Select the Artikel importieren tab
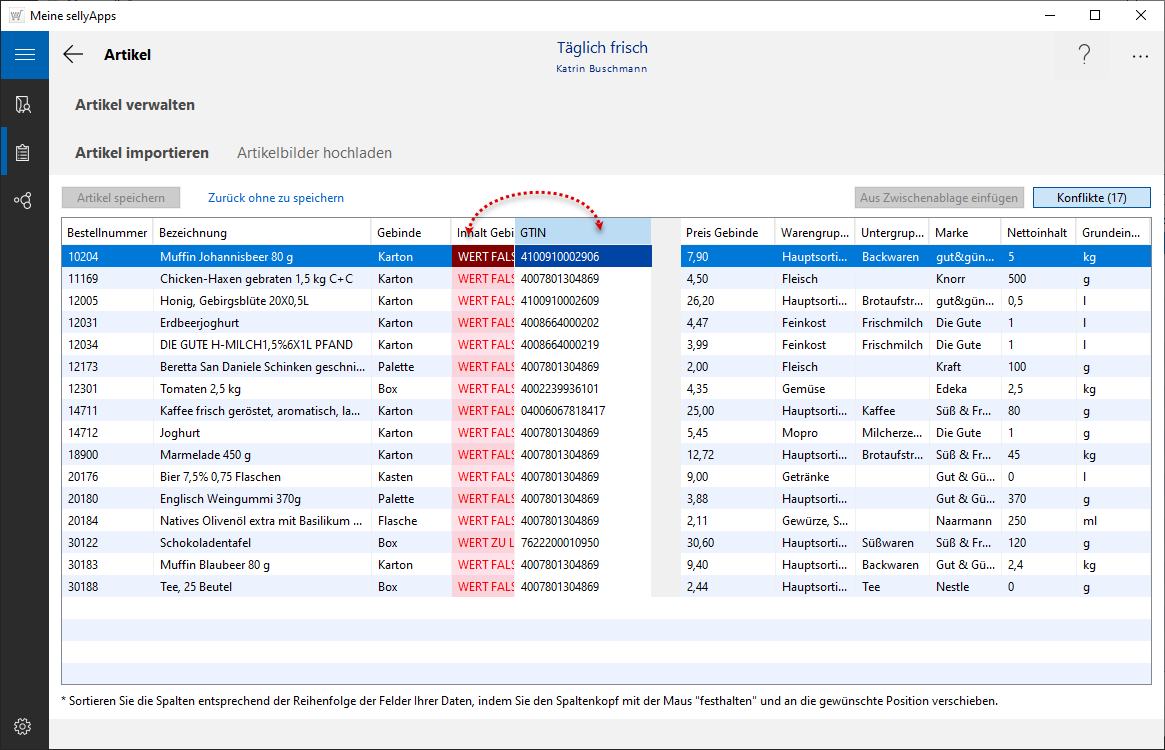 tap(142, 153)
